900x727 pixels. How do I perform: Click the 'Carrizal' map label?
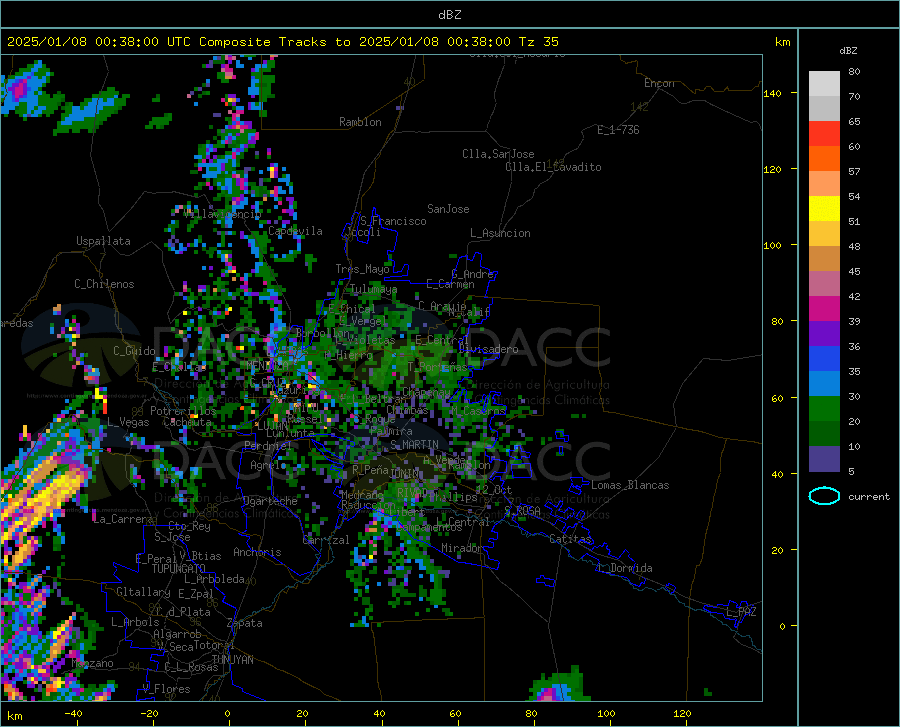pyautogui.click(x=326, y=540)
